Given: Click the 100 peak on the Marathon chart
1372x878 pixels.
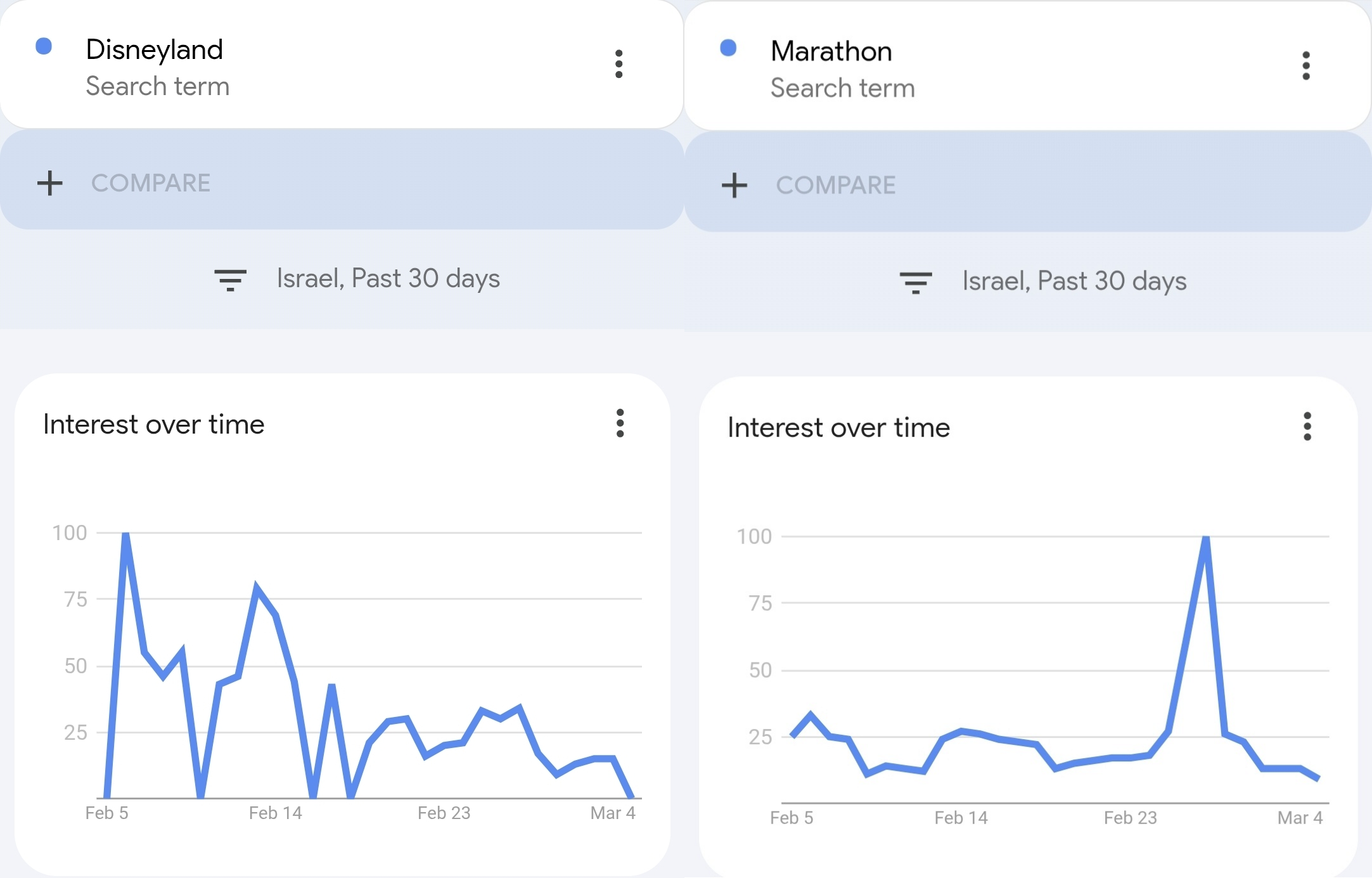Looking at the screenshot, I should point(1205,538).
